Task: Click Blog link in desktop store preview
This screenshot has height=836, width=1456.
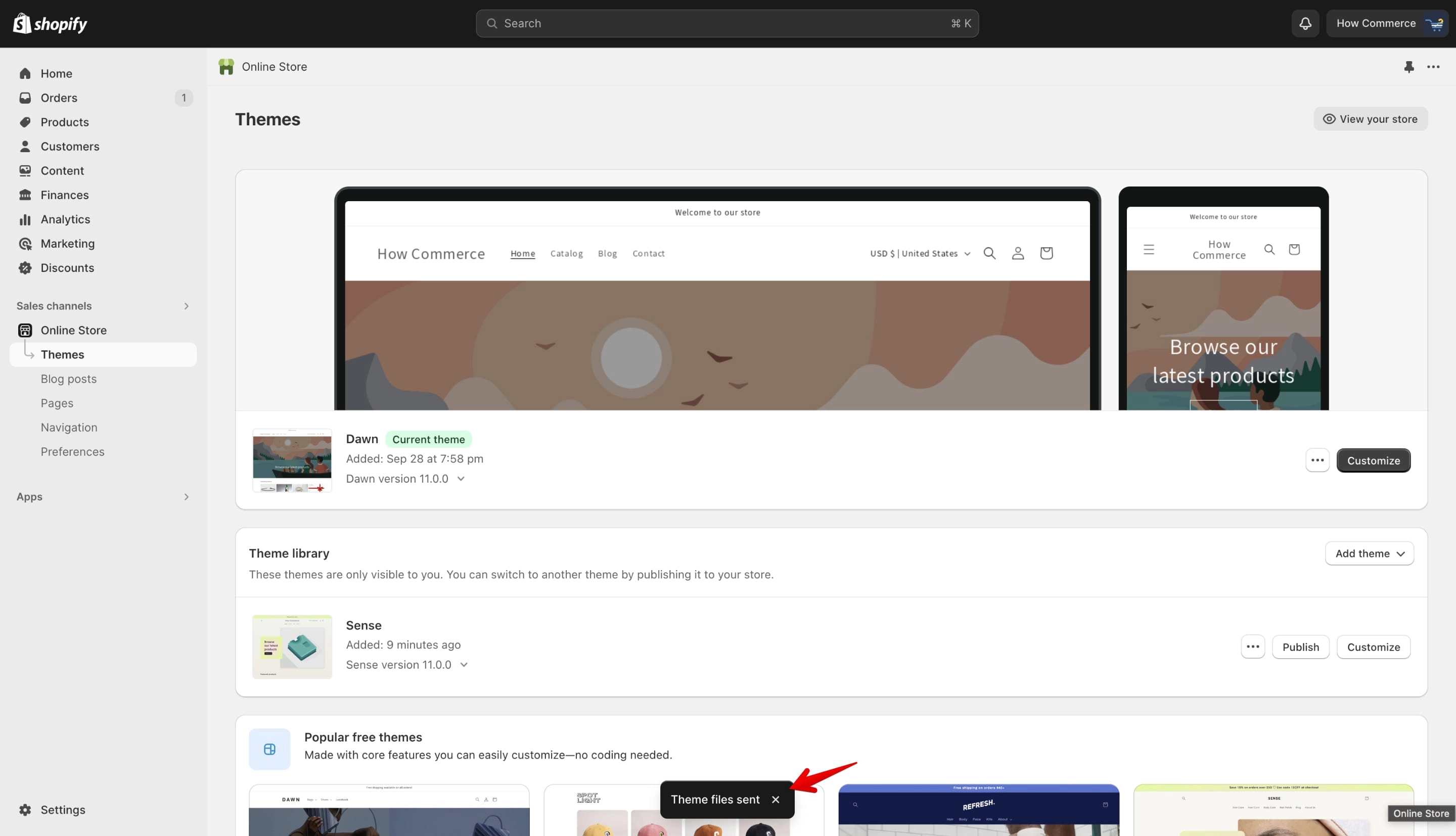Action: (608, 253)
